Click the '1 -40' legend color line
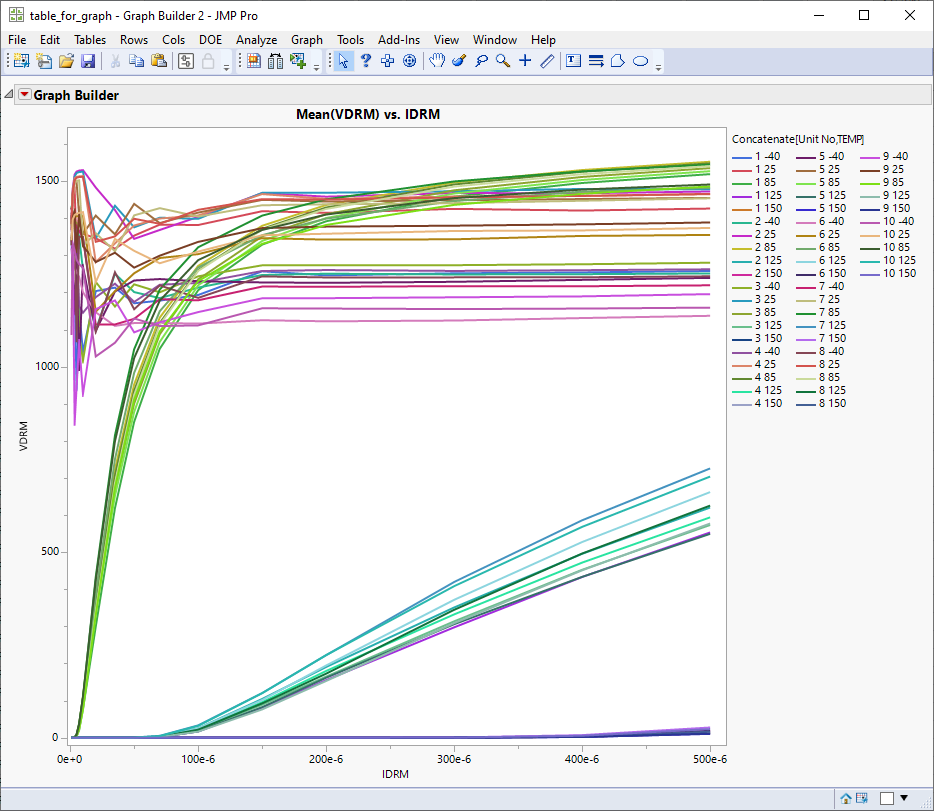Viewport: 934px width, 811px height. [741, 157]
